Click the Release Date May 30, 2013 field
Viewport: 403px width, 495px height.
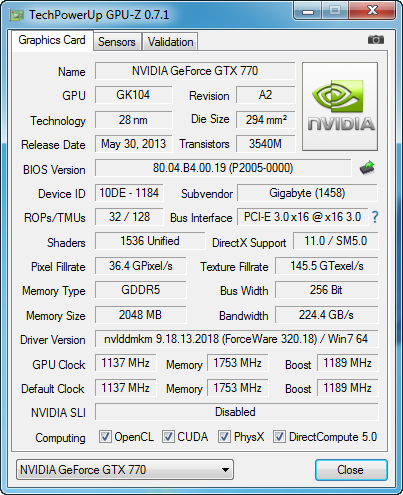pos(133,144)
